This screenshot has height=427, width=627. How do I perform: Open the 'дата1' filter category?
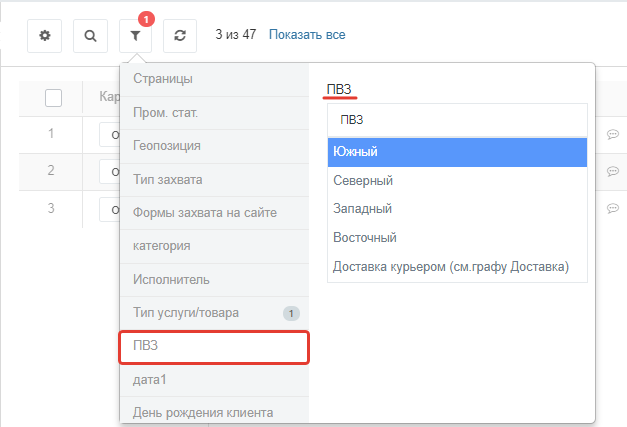pos(214,380)
